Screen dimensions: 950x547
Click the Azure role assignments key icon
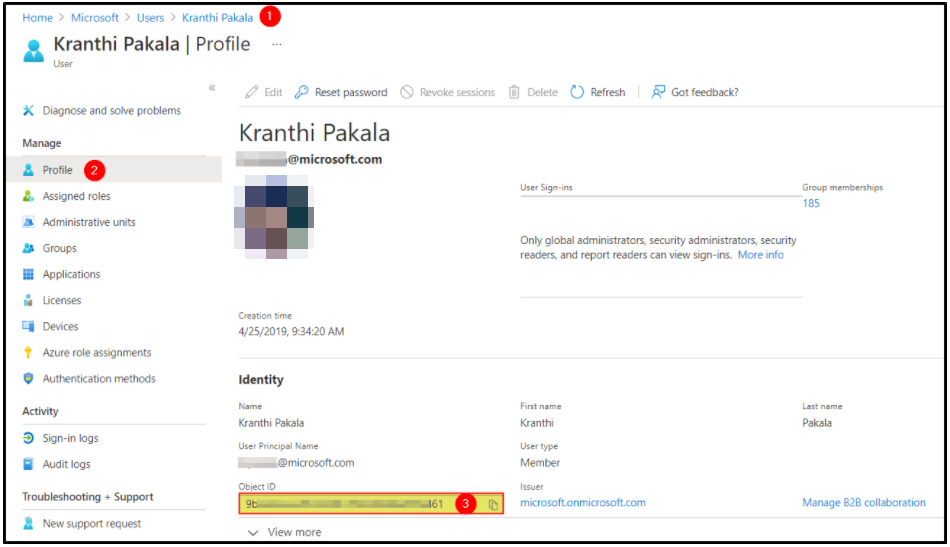28,352
